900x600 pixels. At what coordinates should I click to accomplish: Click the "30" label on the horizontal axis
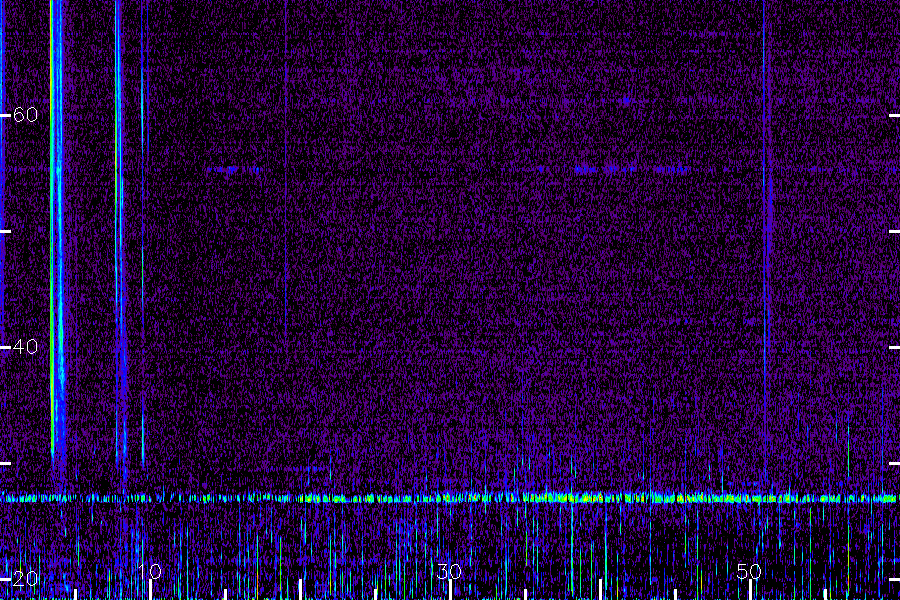coord(449,571)
